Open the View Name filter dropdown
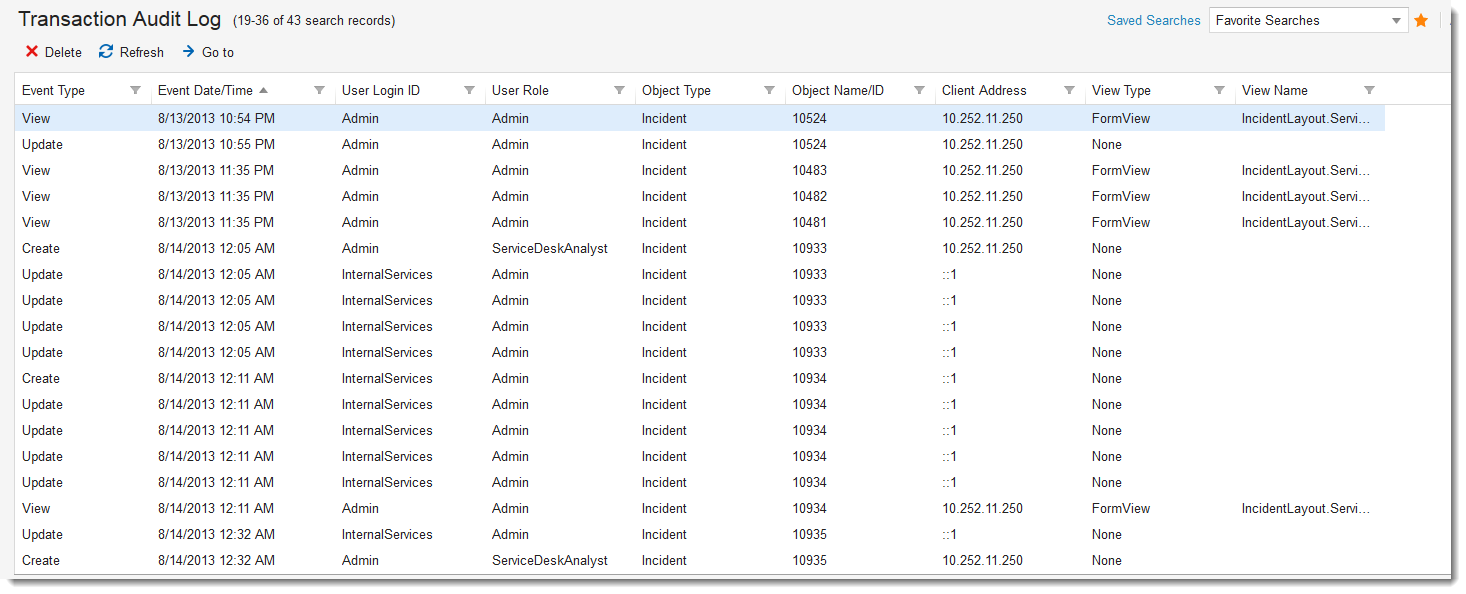 1369,90
